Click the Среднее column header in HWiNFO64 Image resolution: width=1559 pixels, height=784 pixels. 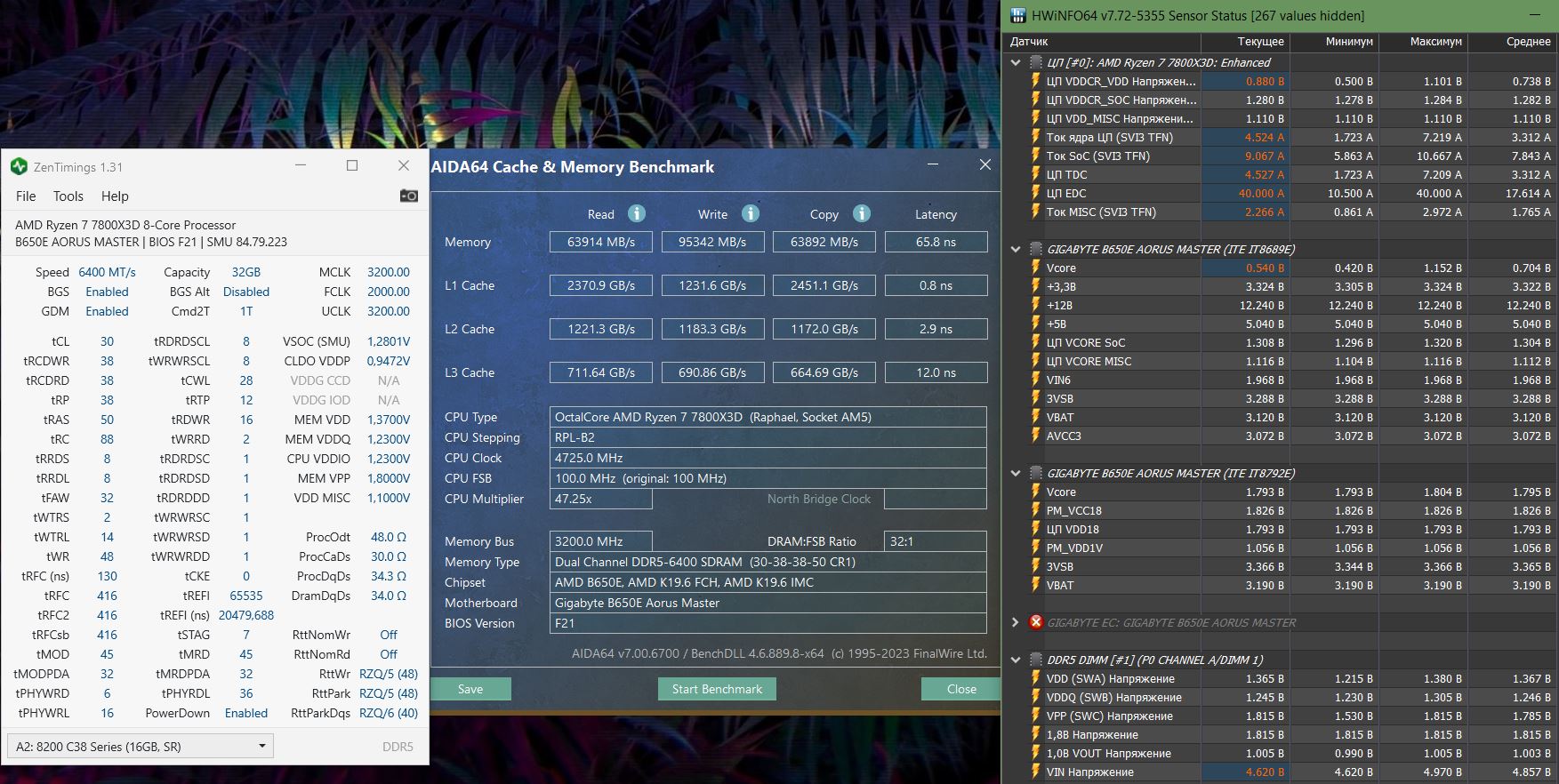pyautogui.click(x=1512, y=41)
